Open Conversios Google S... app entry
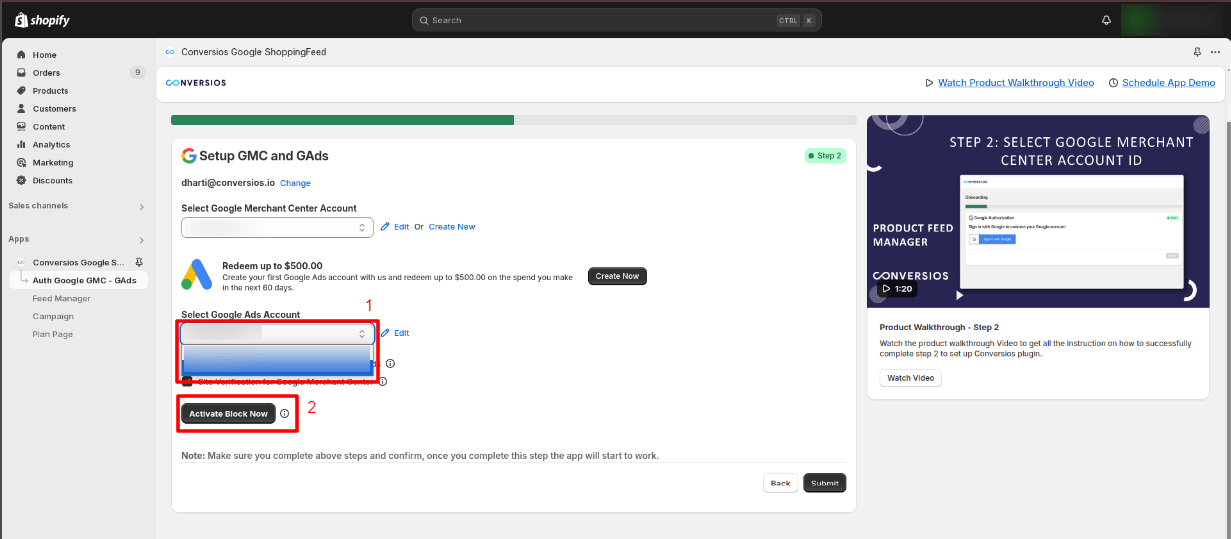The width and height of the screenshot is (1231, 539). pyautogui.click(x=78, y=262)
